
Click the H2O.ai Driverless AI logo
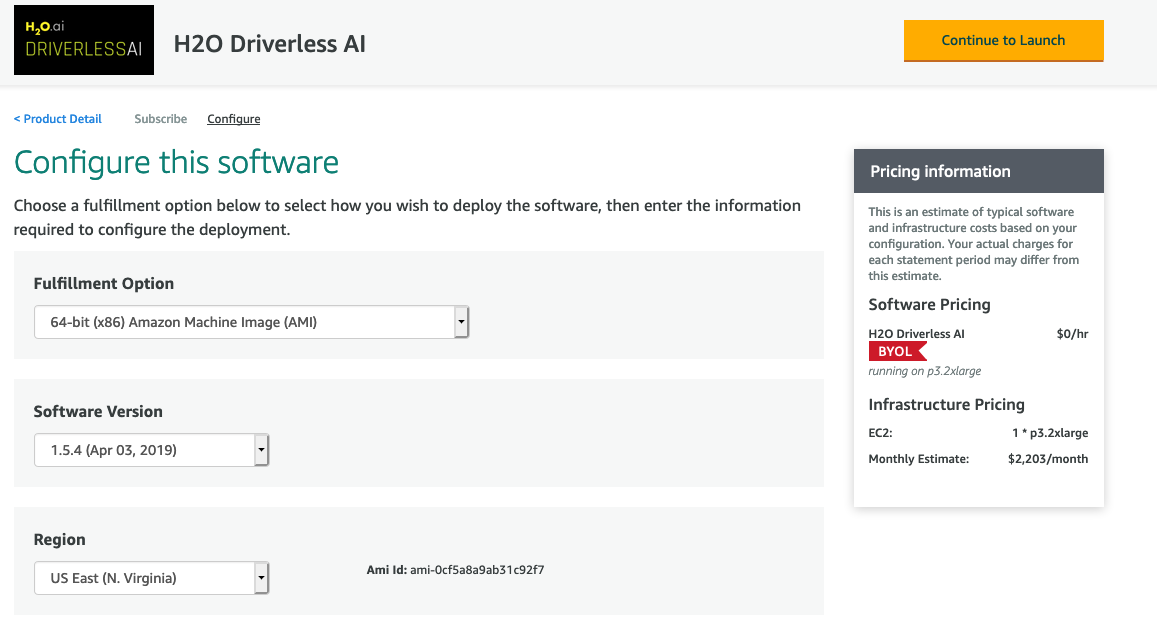(x=83, y=40)
